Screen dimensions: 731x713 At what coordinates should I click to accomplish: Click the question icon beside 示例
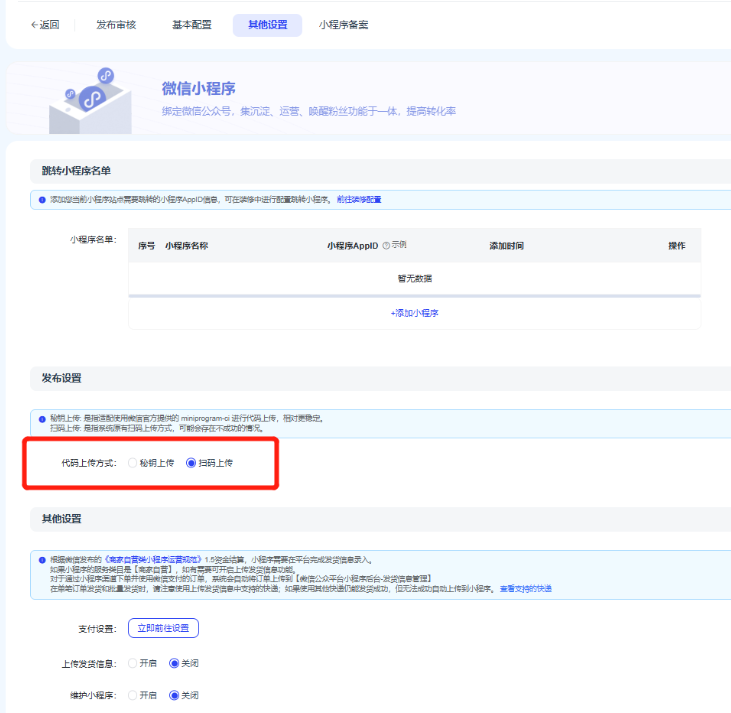coord(386,245)
